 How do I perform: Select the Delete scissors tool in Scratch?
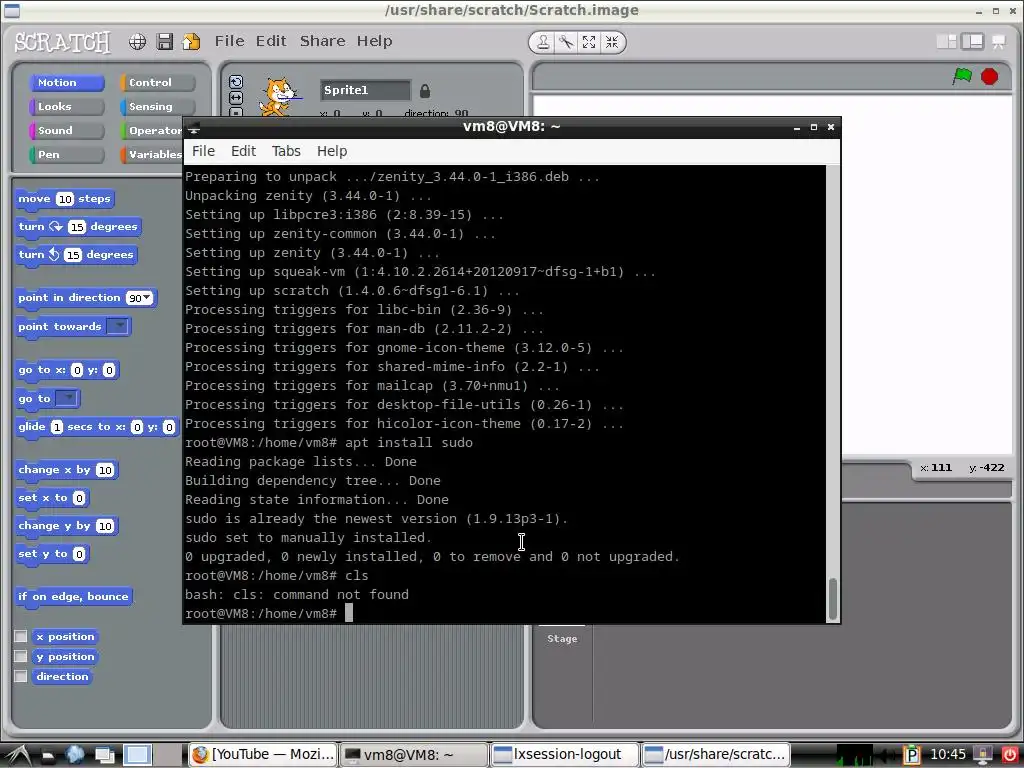pos(566,42)
